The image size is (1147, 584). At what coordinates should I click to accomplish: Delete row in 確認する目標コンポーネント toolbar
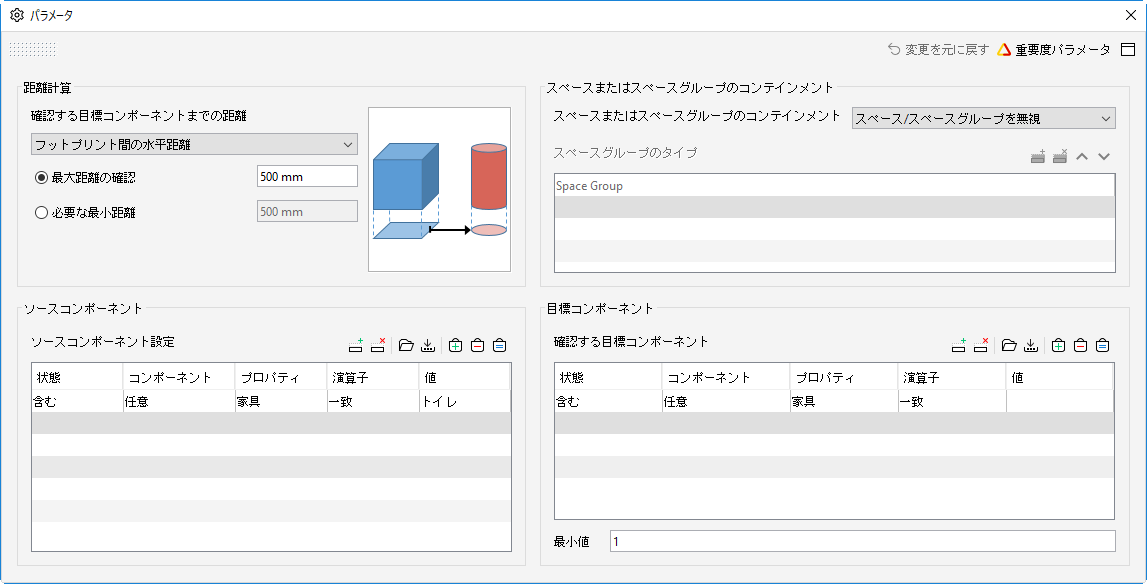coord(981,345)
